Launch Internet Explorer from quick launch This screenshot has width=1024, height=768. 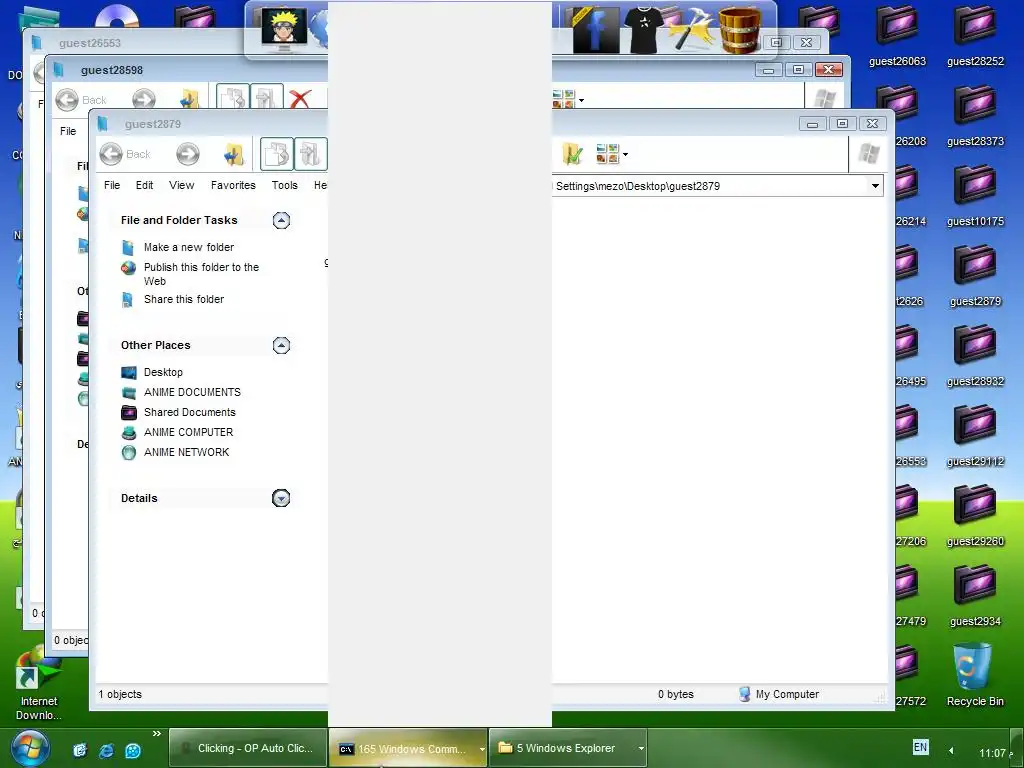coord(106,750)
